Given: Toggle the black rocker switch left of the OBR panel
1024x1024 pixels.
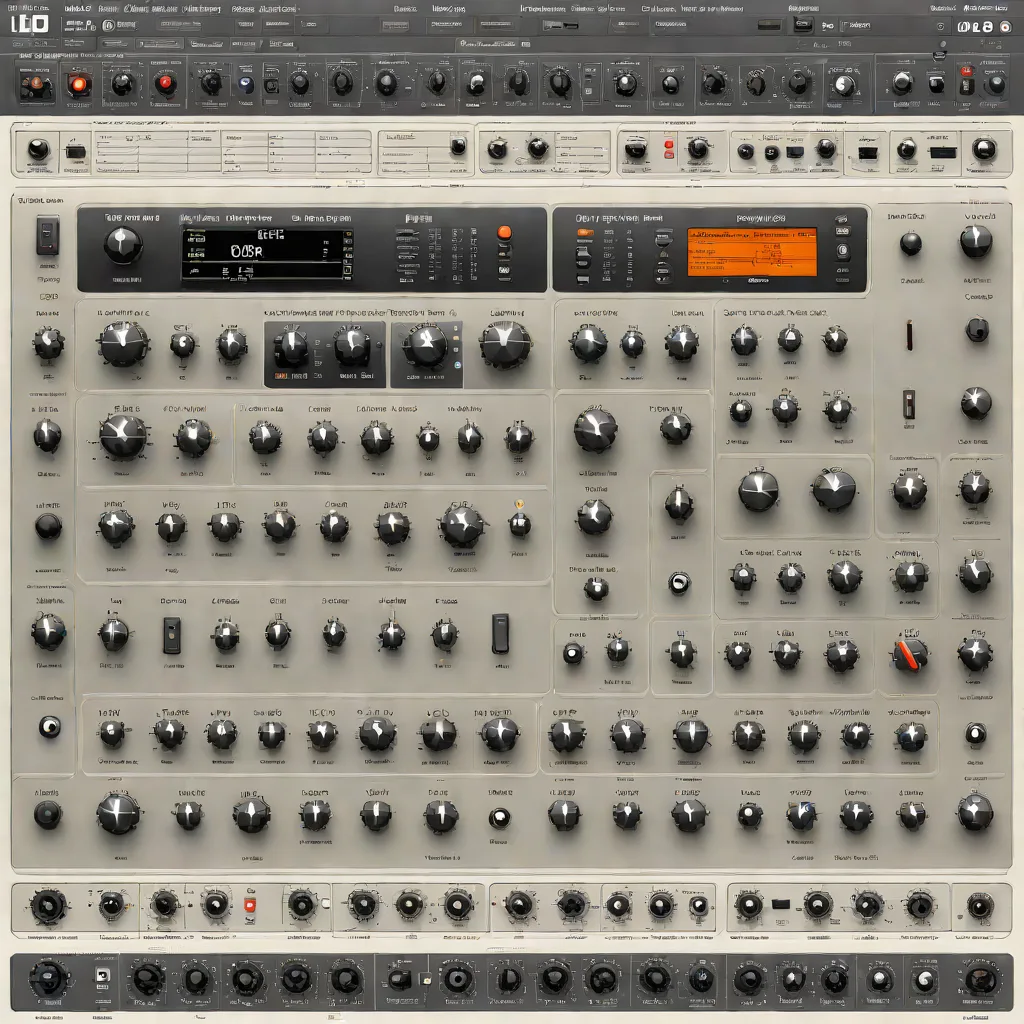Looking at the screenshot, I should pos(47,234).
